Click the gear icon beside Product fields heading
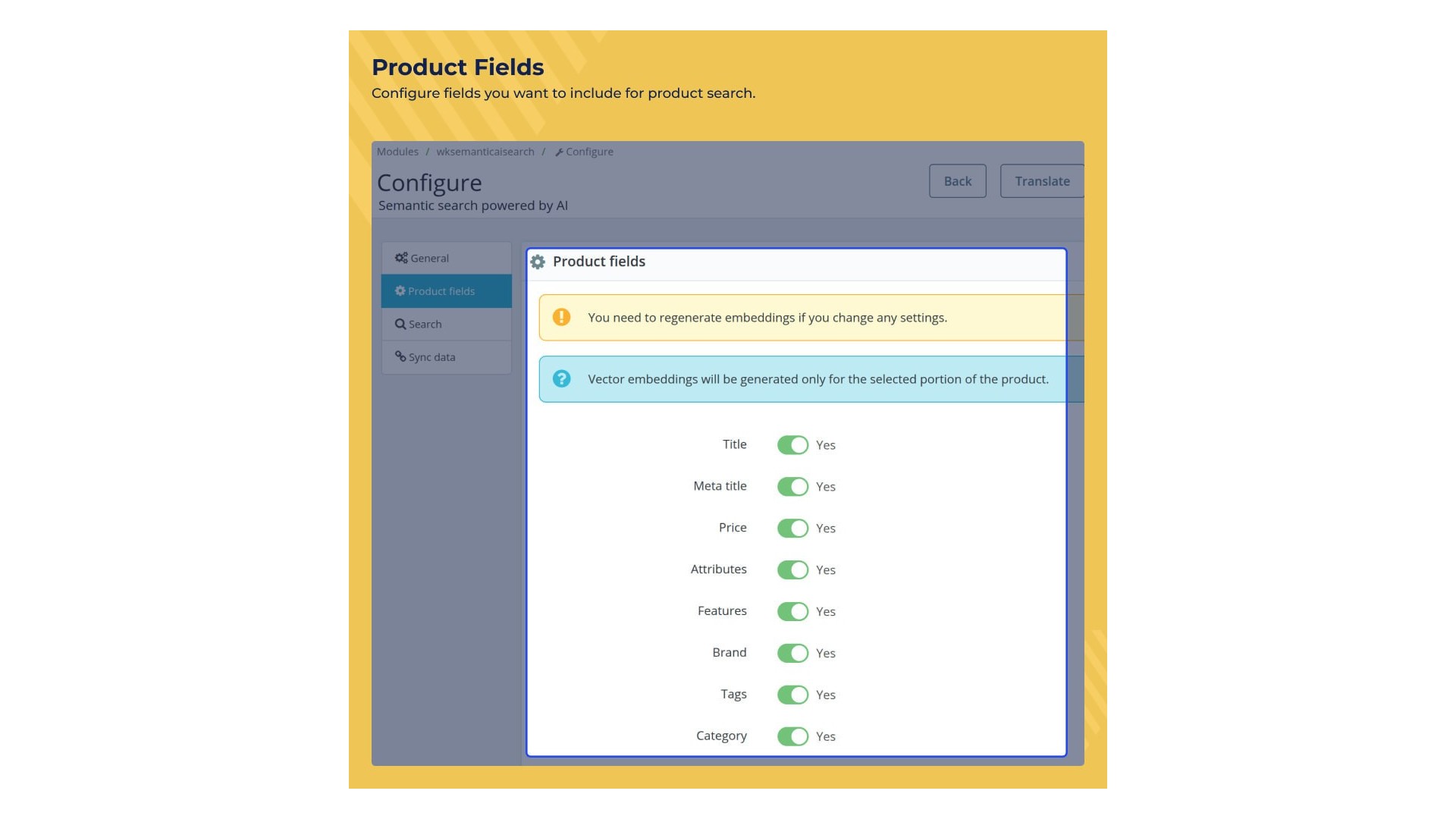This screenshot has height=819, width=1456. (538, 262)
